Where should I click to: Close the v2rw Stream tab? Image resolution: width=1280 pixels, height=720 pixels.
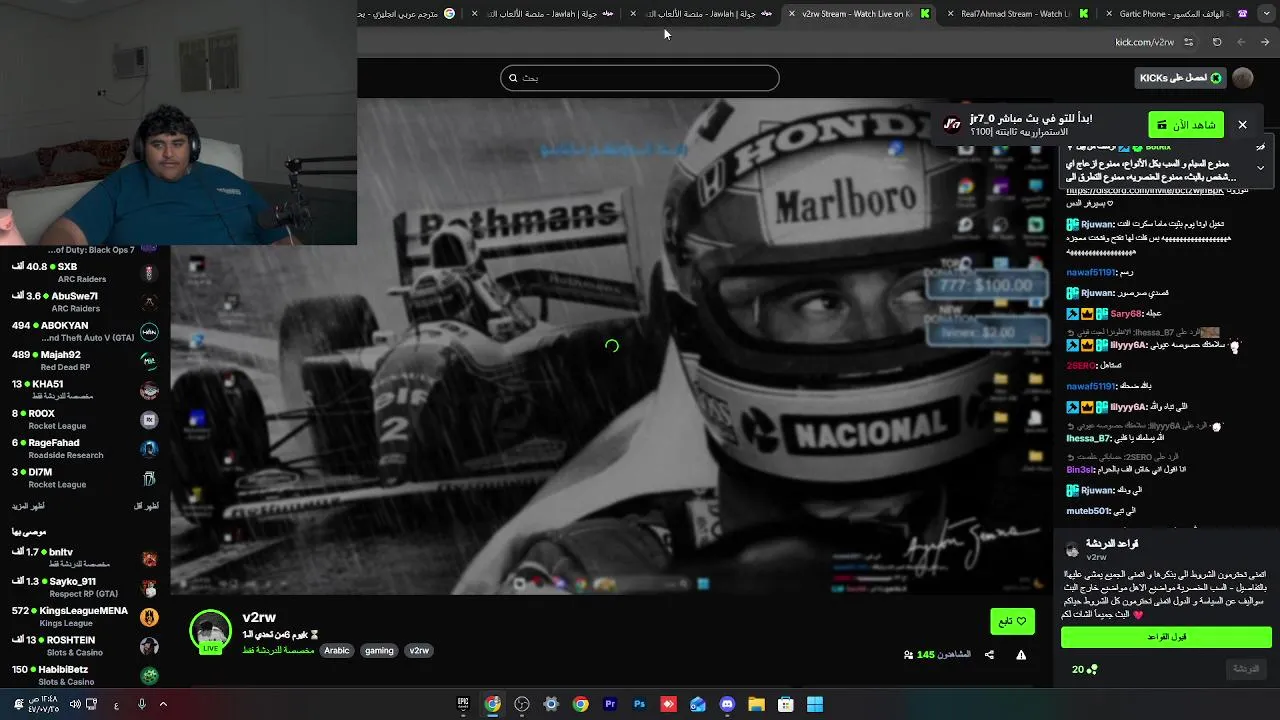(792, 14)
